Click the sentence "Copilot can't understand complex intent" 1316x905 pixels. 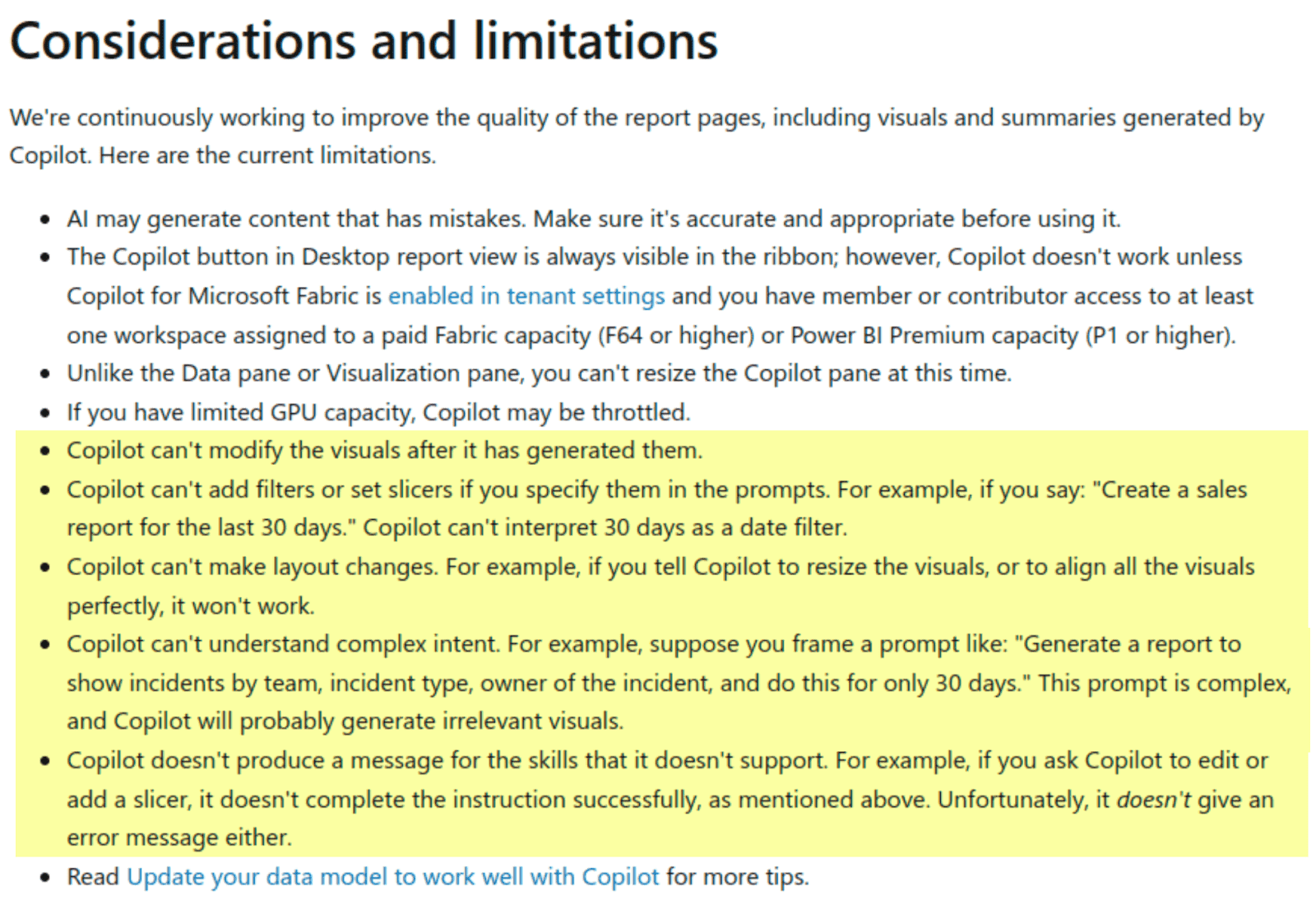[x=283, y=644]
